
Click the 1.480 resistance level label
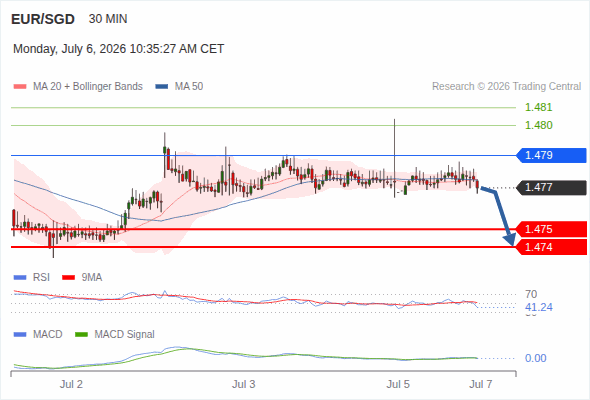539,125
